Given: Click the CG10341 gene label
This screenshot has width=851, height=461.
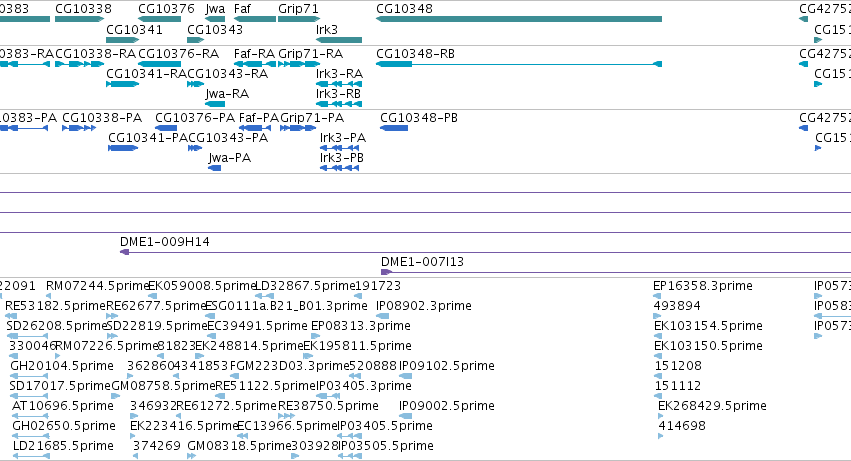Looking at the screenshot, I should click(134, 29).
